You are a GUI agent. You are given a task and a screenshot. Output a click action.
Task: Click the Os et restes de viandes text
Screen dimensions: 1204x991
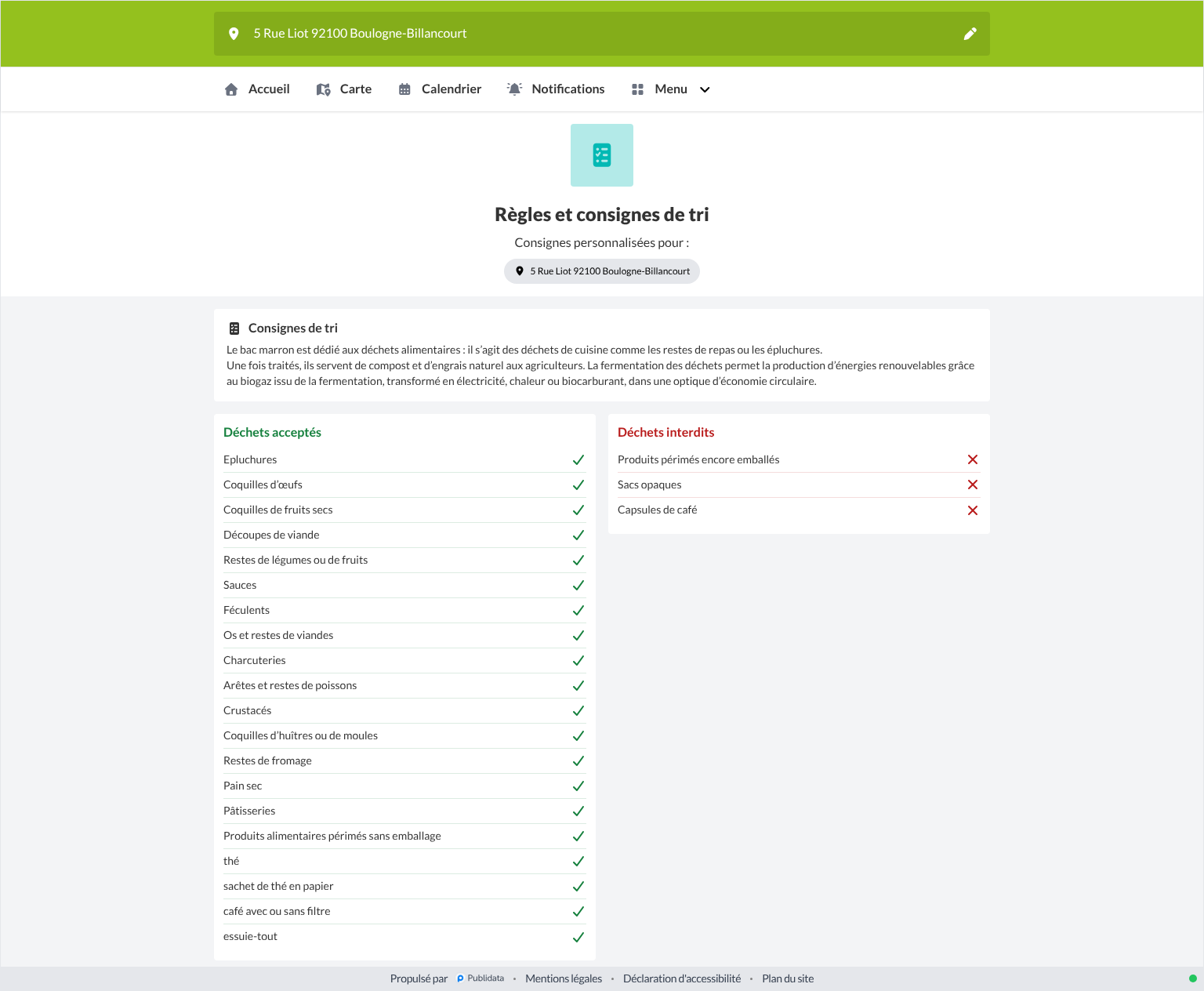tap(278, 635)
